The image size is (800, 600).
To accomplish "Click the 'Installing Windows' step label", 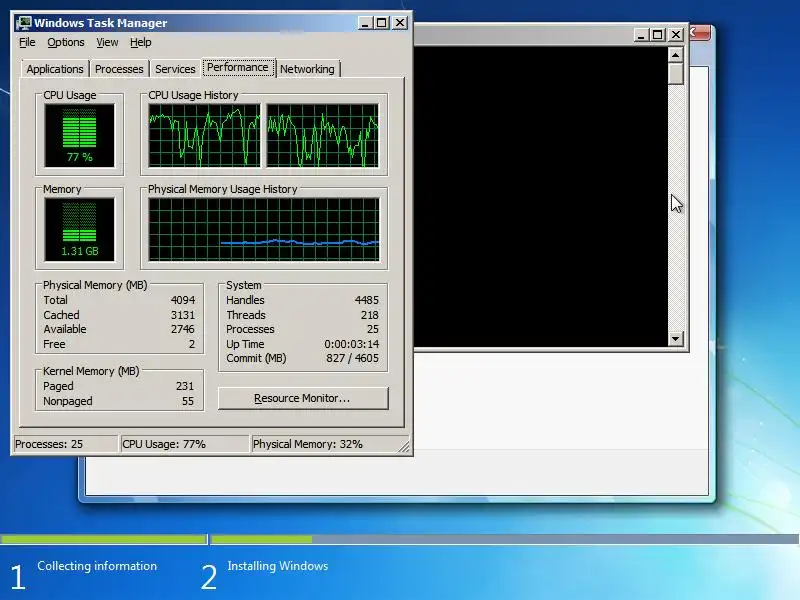I will point(278,566).
